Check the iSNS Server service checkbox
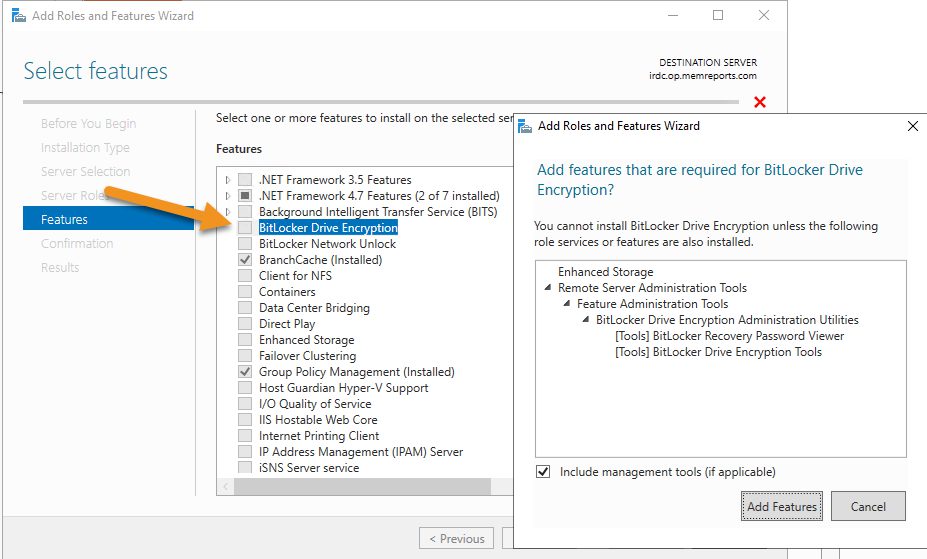This screenshot has height=559, width=927. pyautogui.click(x=245, y=467)
